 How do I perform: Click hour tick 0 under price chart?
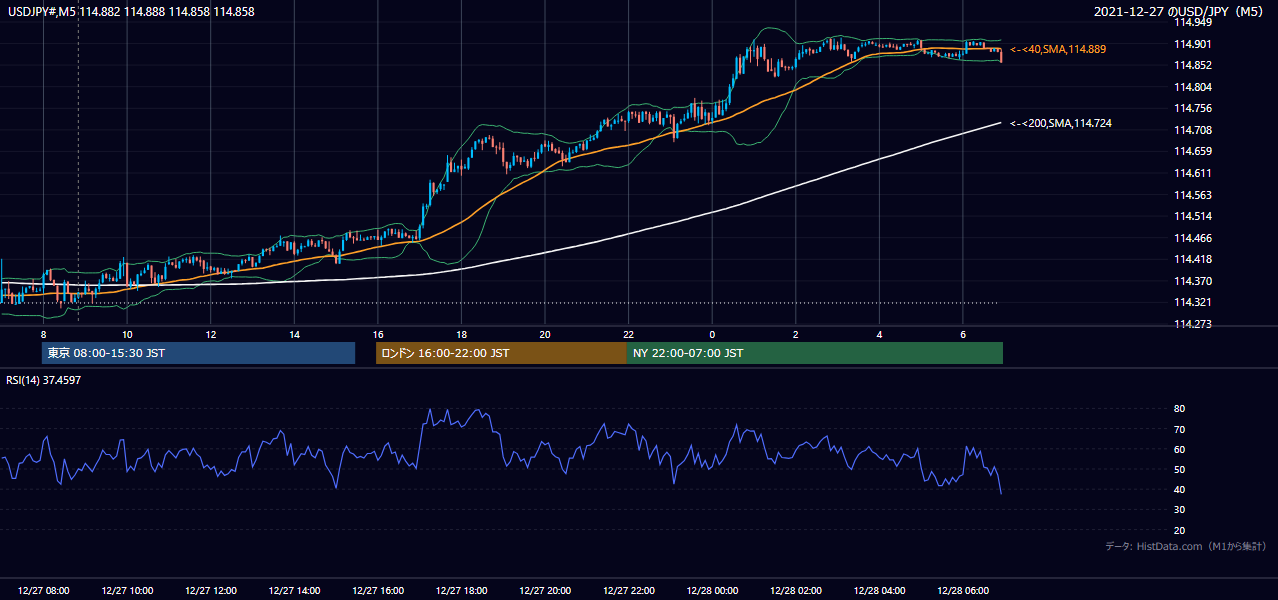pyautogui.click(x=712, y=334)
